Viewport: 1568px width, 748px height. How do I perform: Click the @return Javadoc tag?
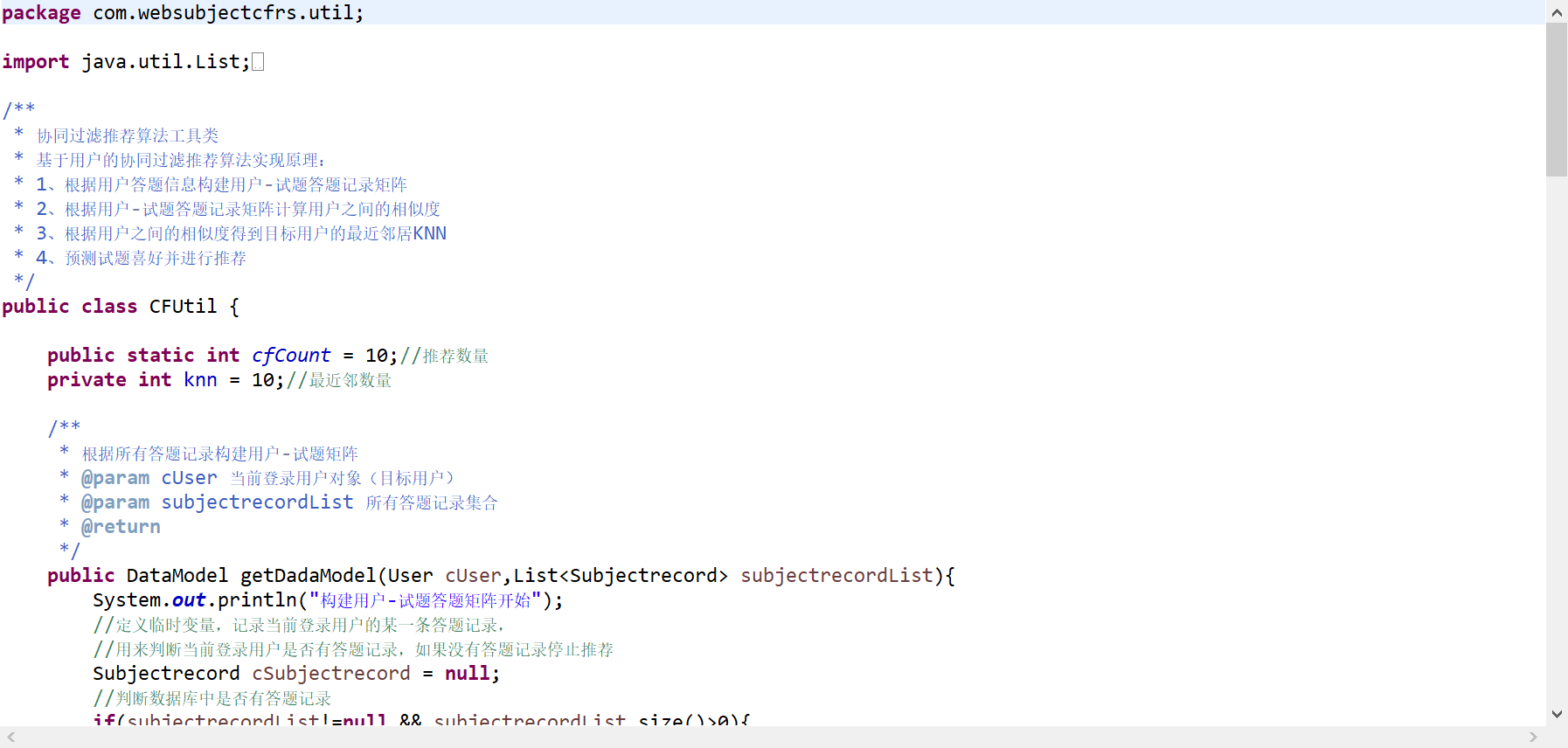(x=121, y=527)
